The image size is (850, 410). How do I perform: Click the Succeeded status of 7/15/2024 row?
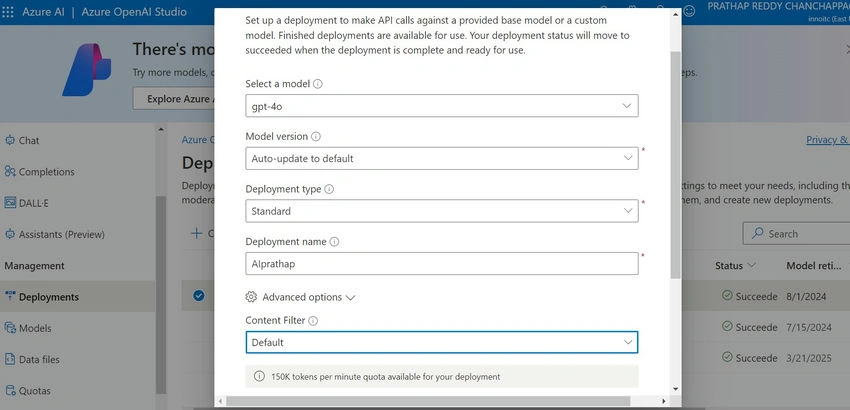750,327
